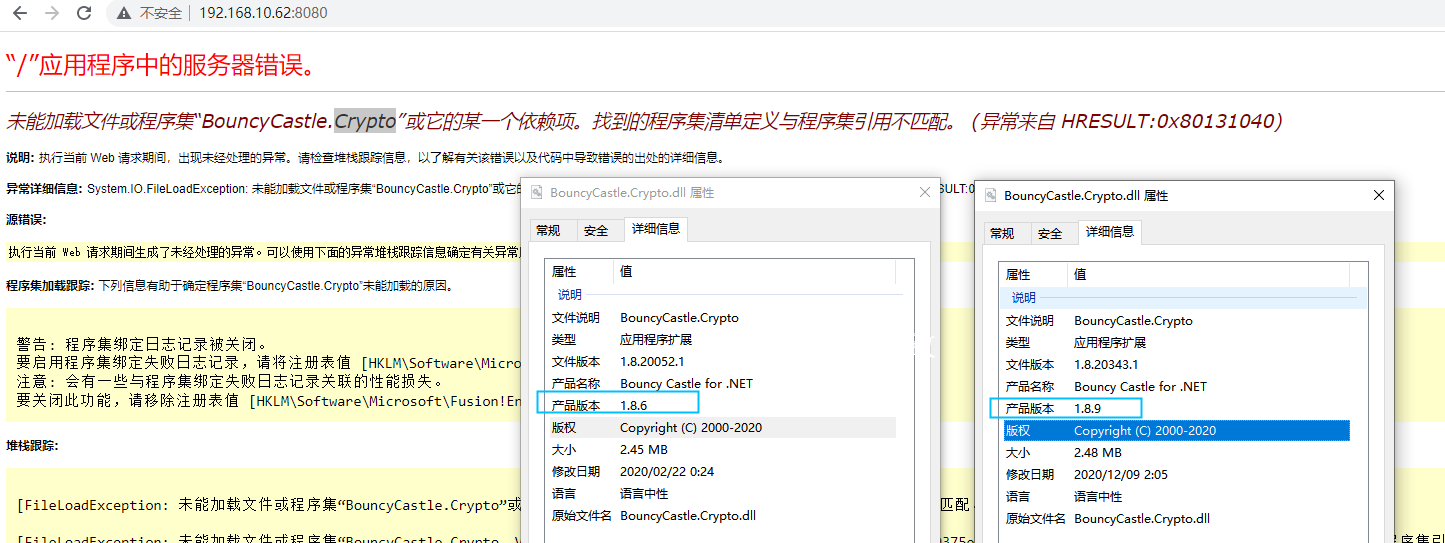
Task: Open the 安全 tab in the left properties dialog
Action: 597,231
